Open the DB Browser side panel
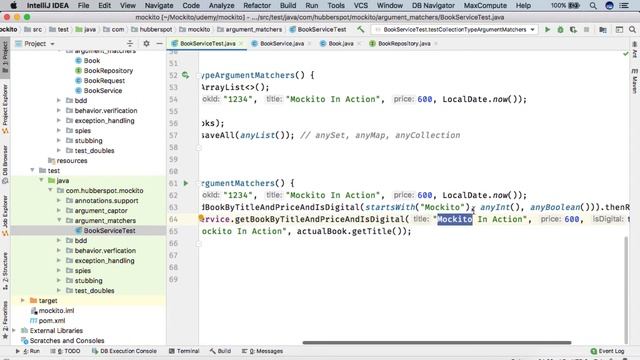Screen dimensions: 640x360 (5, 164)
